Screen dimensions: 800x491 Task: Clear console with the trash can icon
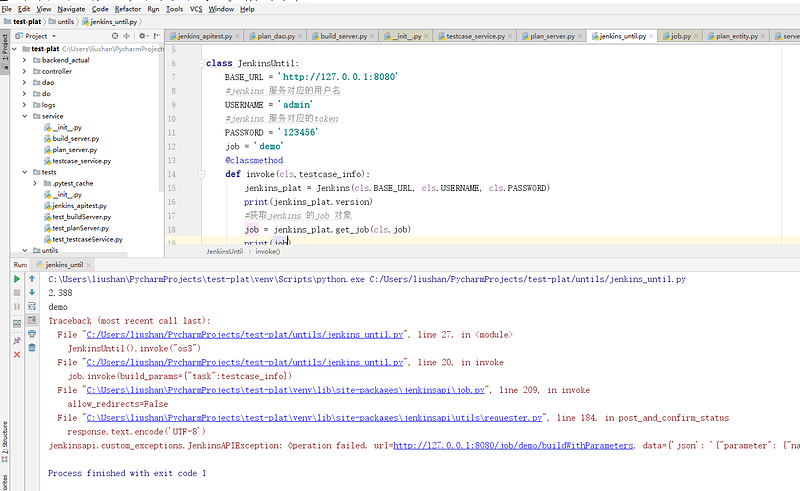point(32,348)
